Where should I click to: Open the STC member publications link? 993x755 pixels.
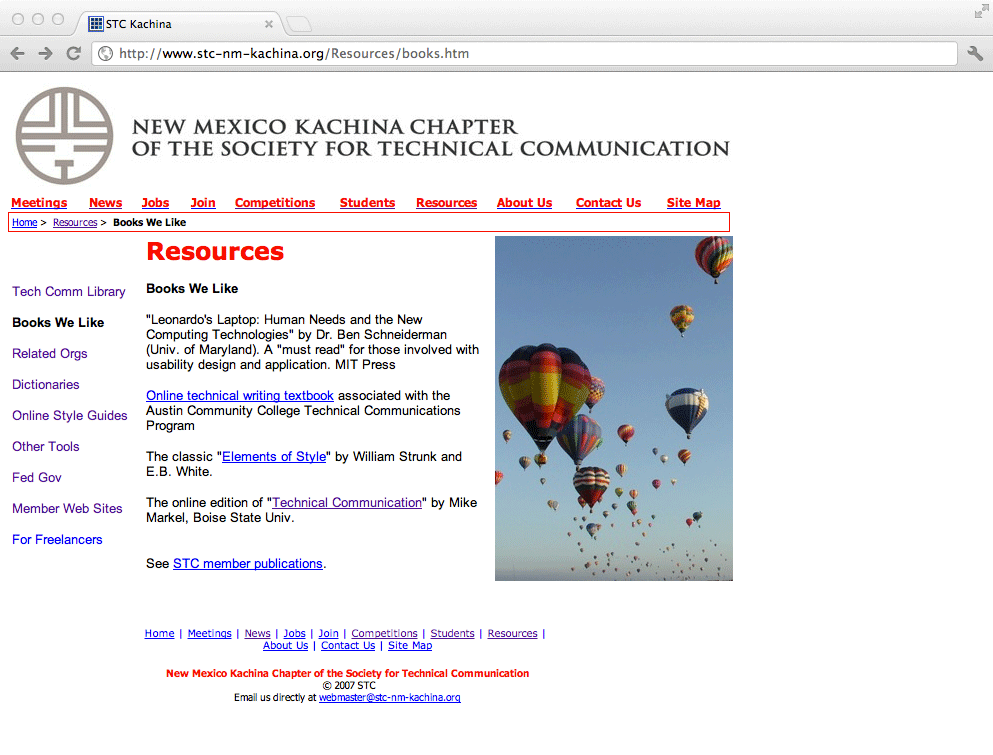(x=248, y=564)
